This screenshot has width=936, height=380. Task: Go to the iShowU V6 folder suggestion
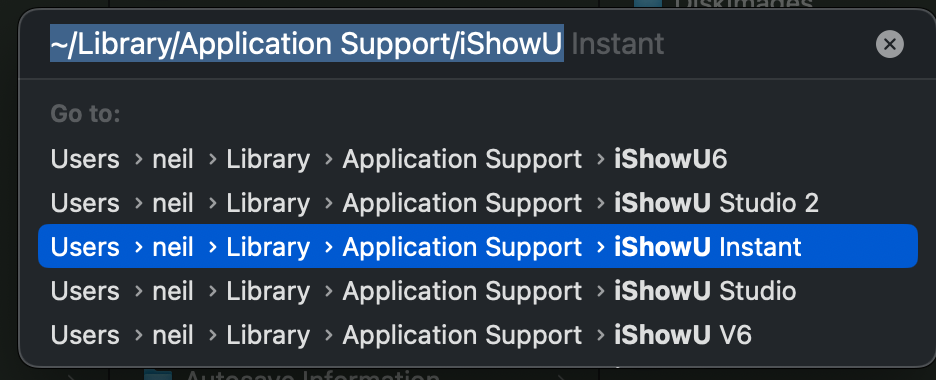[x=478, y=335]
